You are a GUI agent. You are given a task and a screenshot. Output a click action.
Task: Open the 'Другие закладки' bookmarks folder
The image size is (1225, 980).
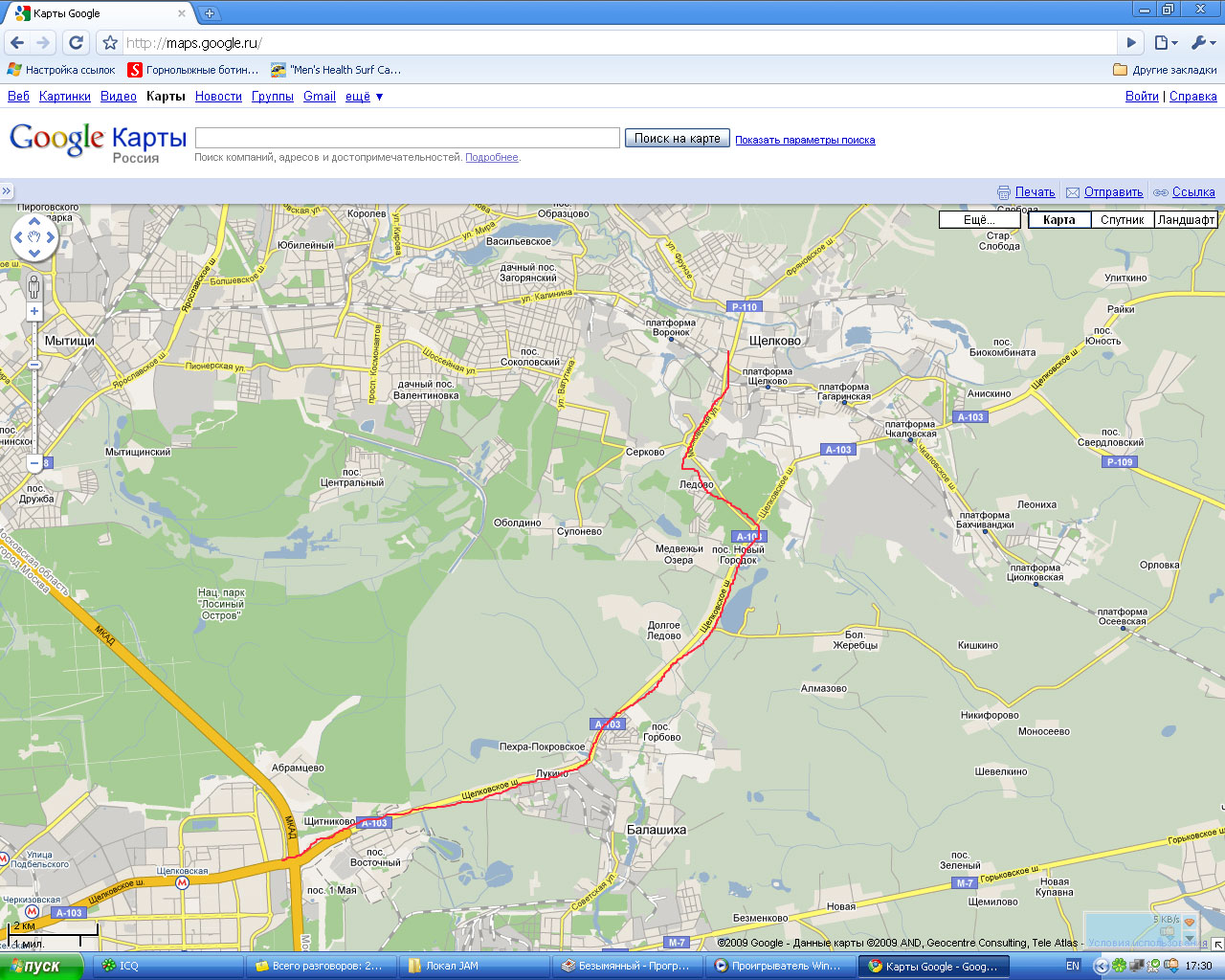click(x=1166, y=70)
